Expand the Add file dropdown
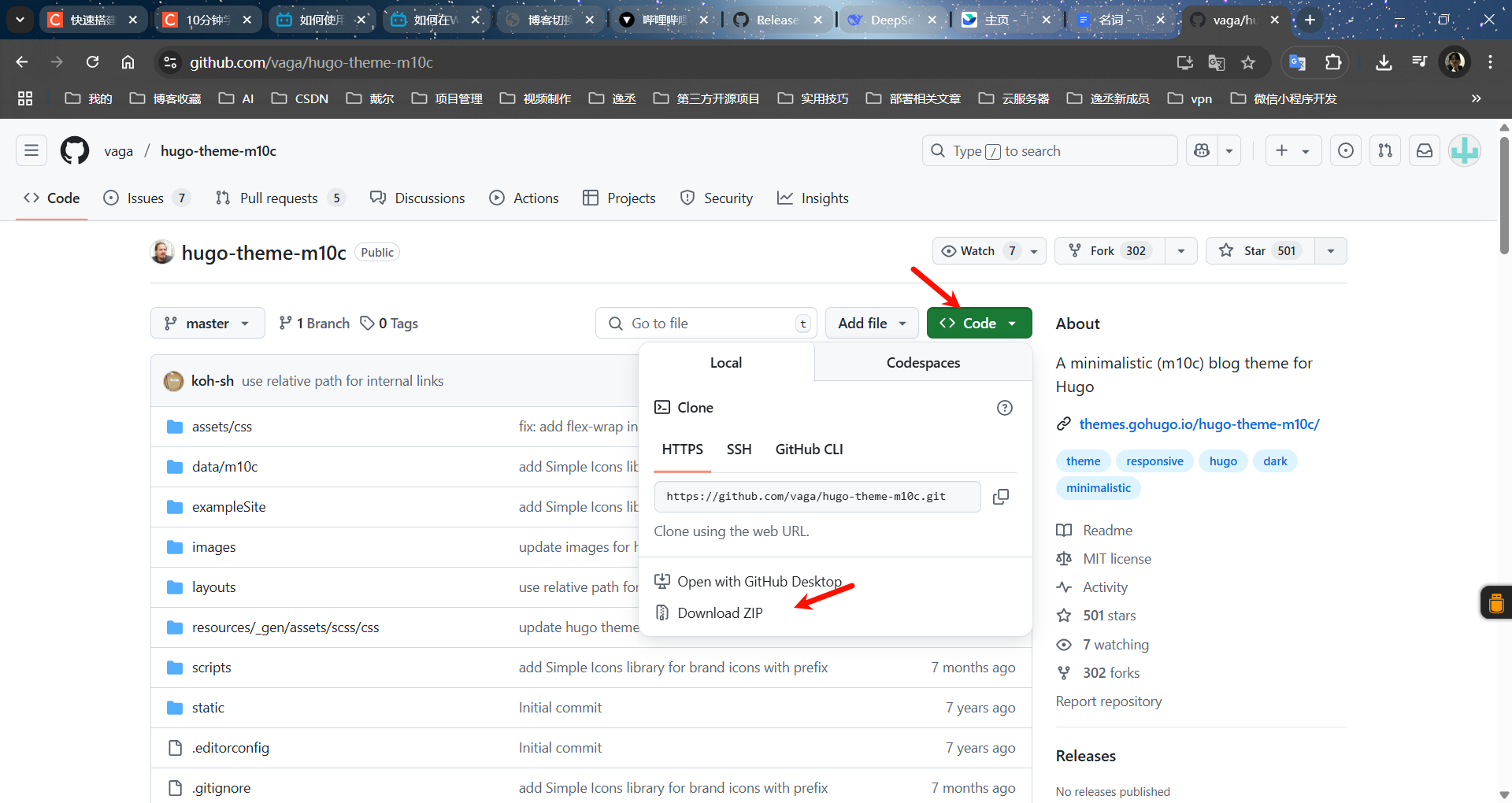1512x803 pixels. coord(872,323)
